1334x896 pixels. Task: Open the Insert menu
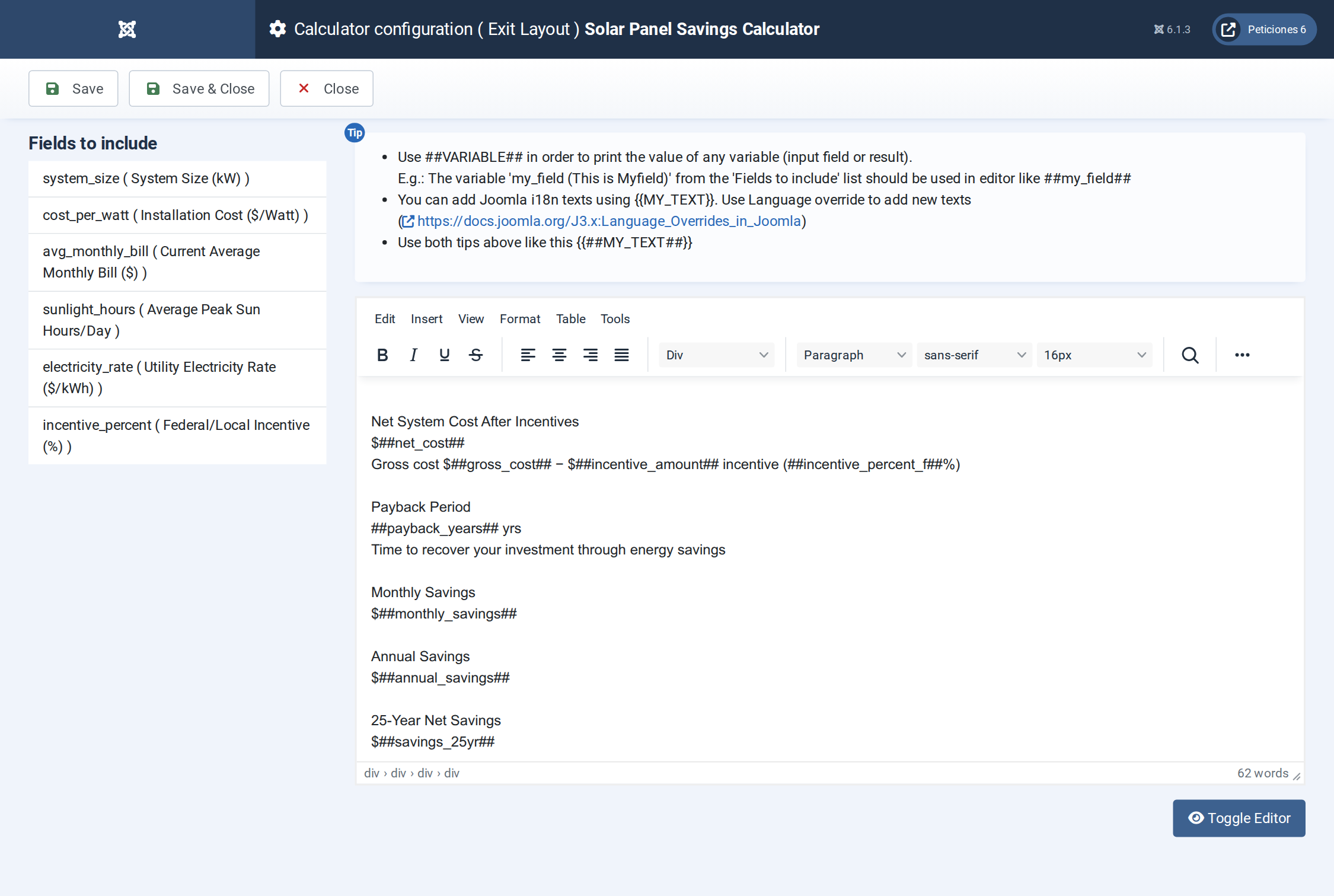point(426,318)
